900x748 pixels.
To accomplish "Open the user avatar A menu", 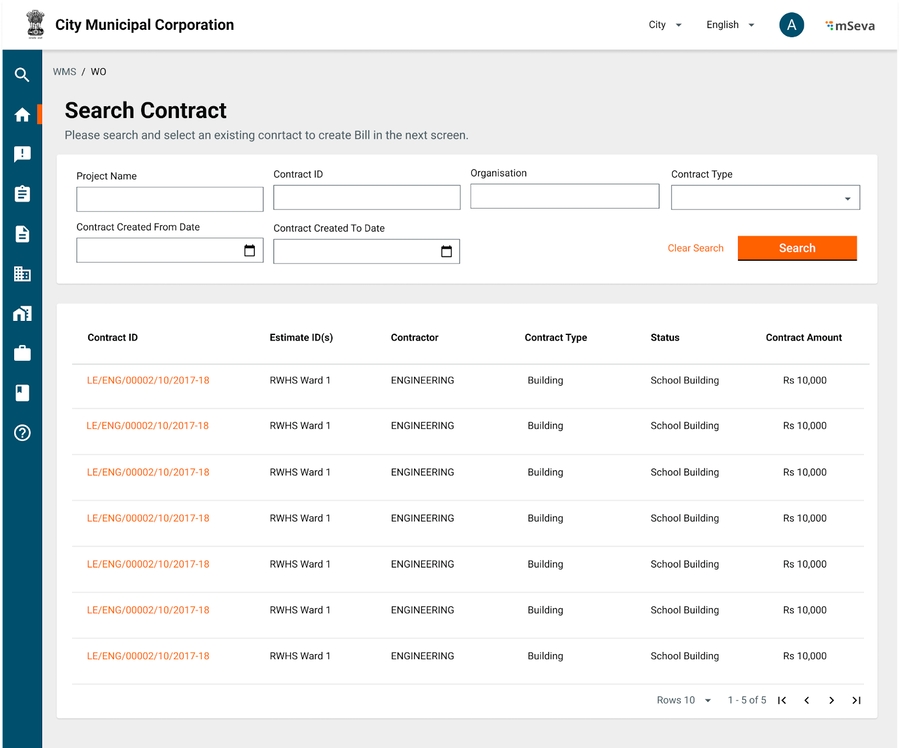I will 791,25.
